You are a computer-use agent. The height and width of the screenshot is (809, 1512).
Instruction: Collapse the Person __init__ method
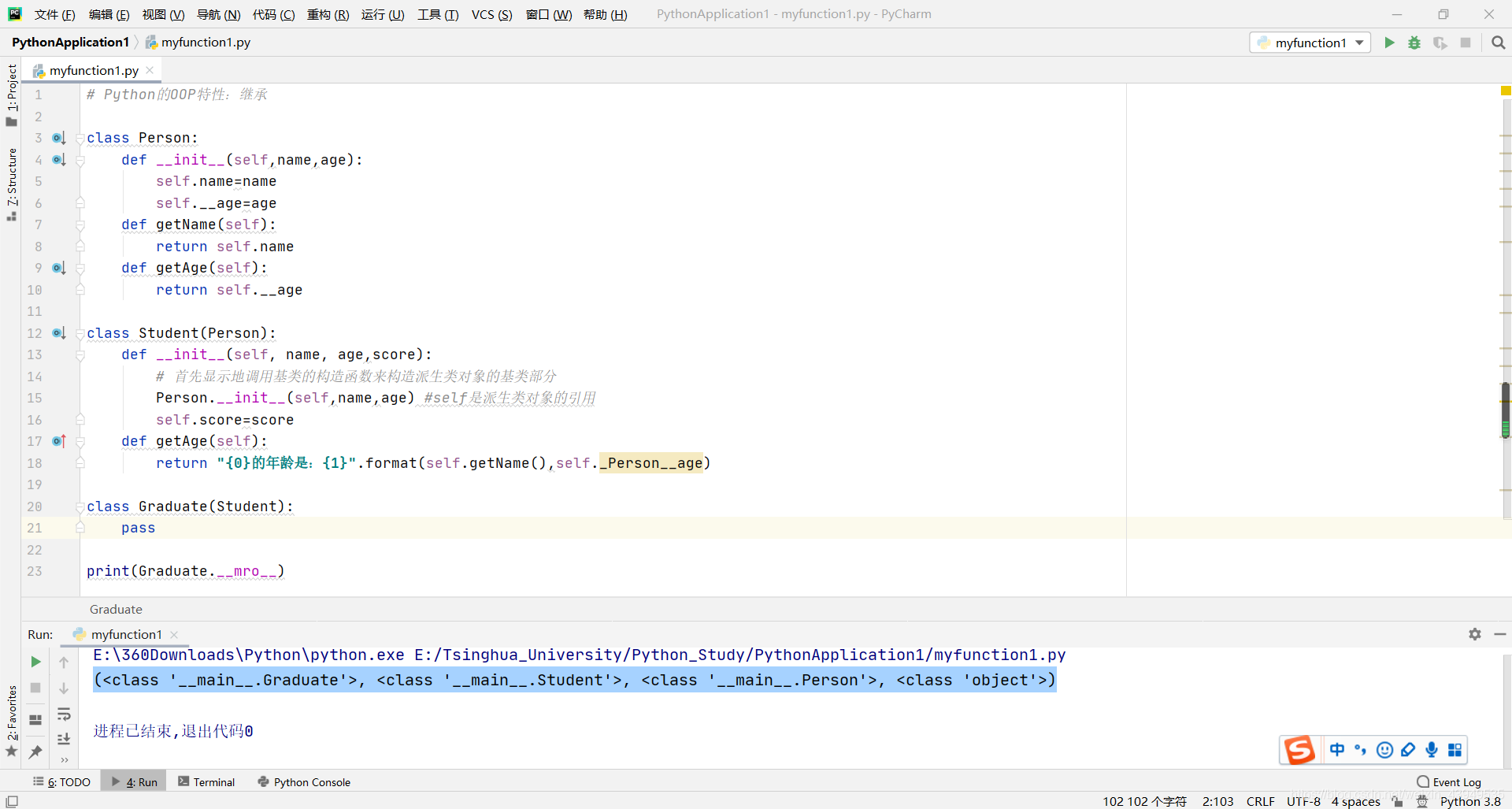pos(80,160)
